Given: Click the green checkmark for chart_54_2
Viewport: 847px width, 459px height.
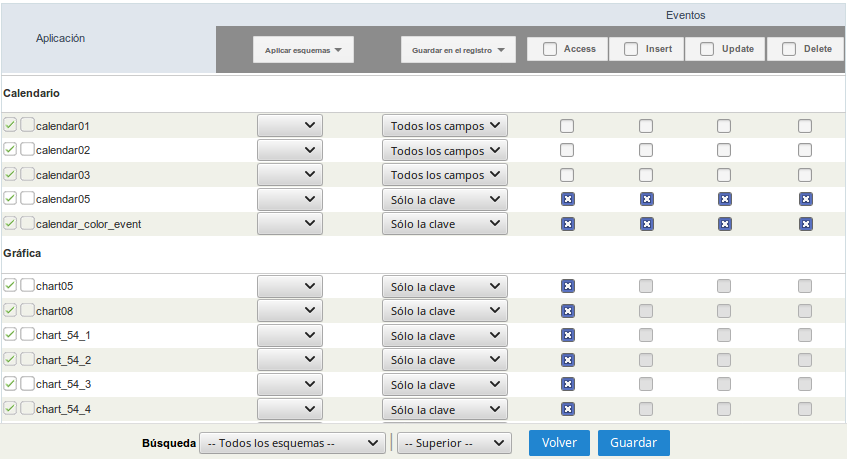Looking at the screenshot, I should pyautogui.click(x=10, y=359).
